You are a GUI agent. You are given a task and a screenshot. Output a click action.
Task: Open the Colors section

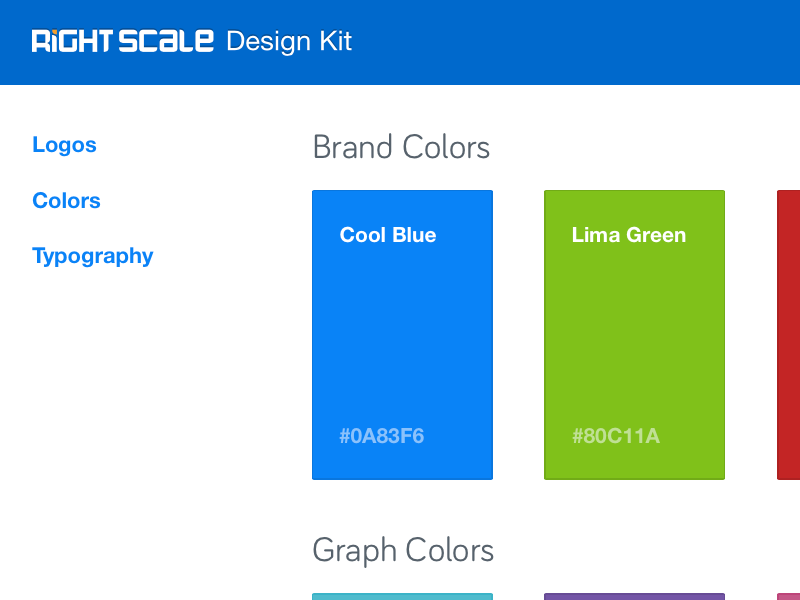(66, 200)
